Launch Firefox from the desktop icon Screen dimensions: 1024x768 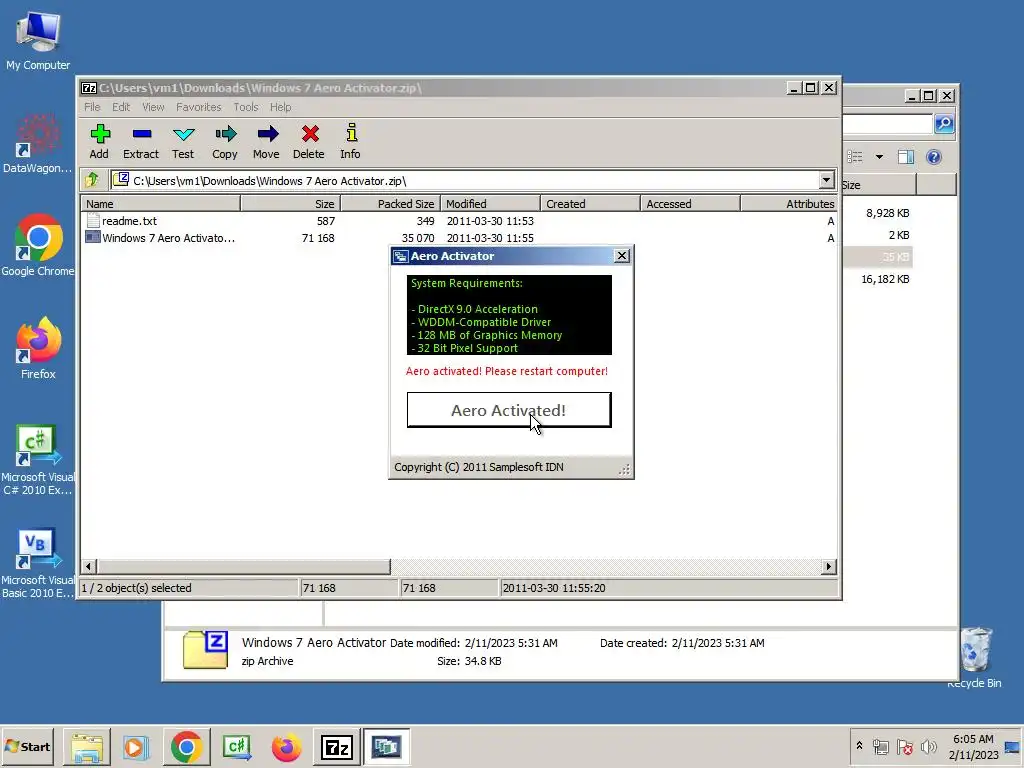(x=38, y=349)
